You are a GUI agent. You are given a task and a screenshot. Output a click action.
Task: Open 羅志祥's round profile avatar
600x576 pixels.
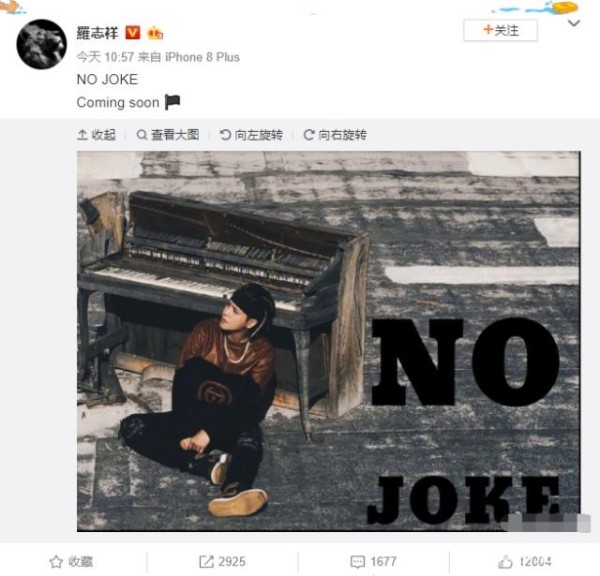click(41, 44)
